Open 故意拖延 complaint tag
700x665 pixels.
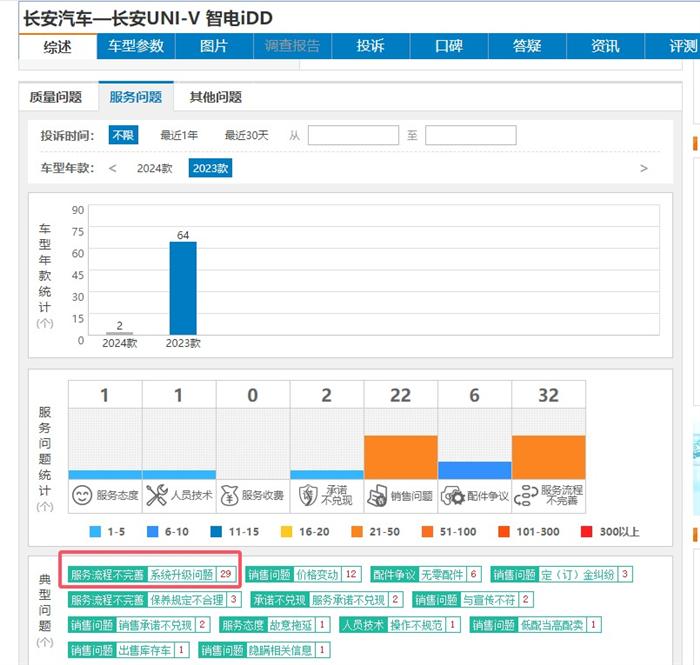click(x=275, y=625)
